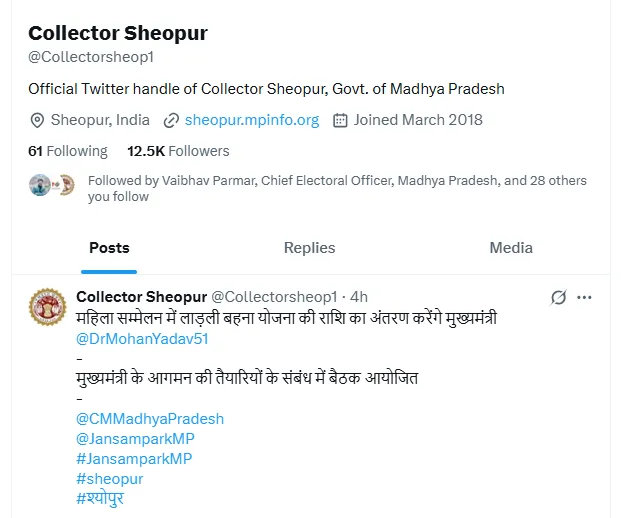The height and width of the screenshot is (518, 635).
Task: Open the #JansamparkMP hashtag
Action: [134, 459]
